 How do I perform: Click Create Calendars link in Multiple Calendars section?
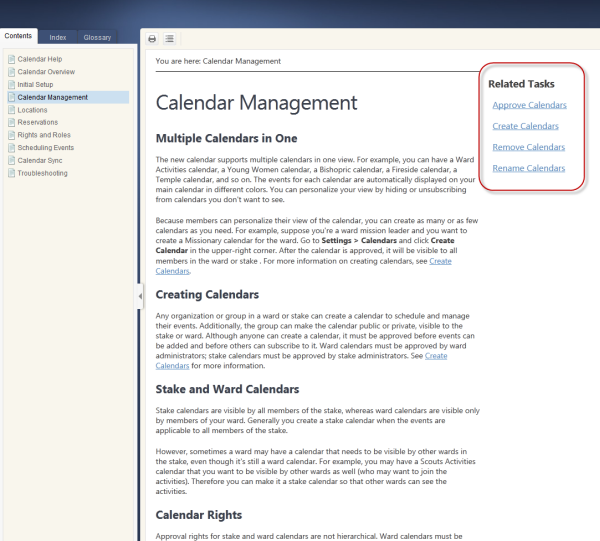click(x=440, y=261)
